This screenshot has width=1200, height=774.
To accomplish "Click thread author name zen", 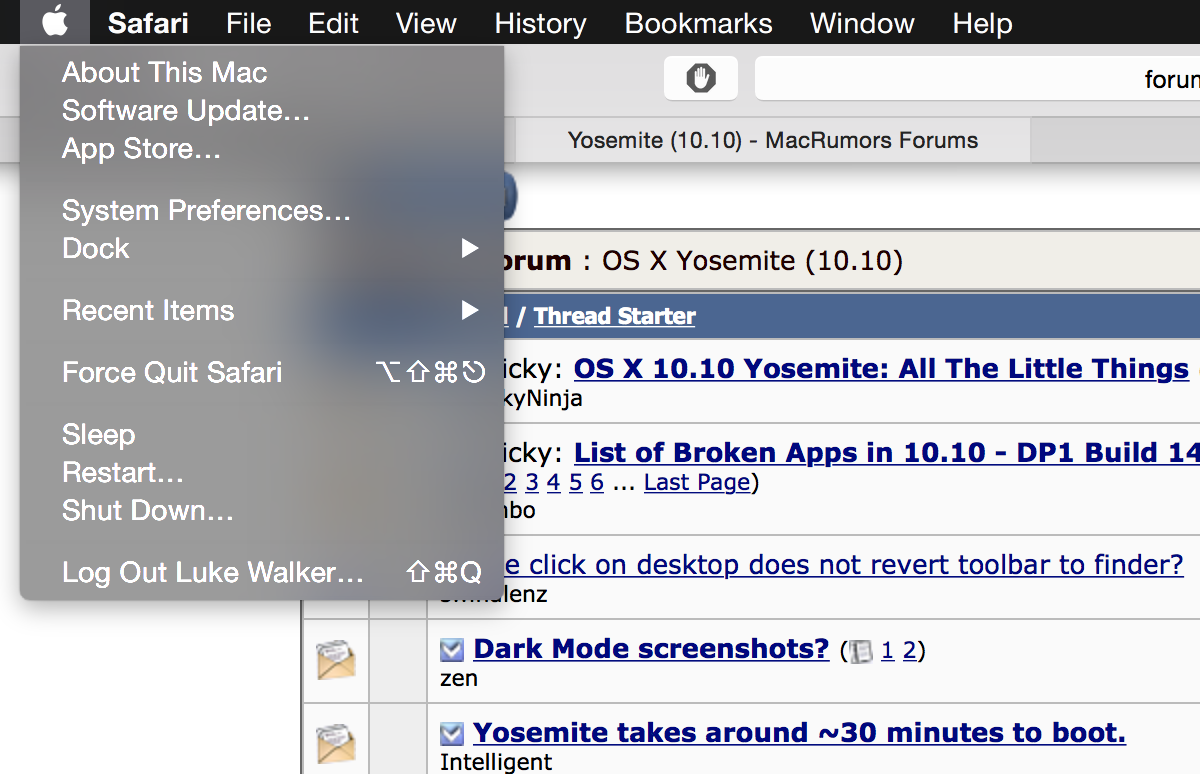I will (459, 679).
